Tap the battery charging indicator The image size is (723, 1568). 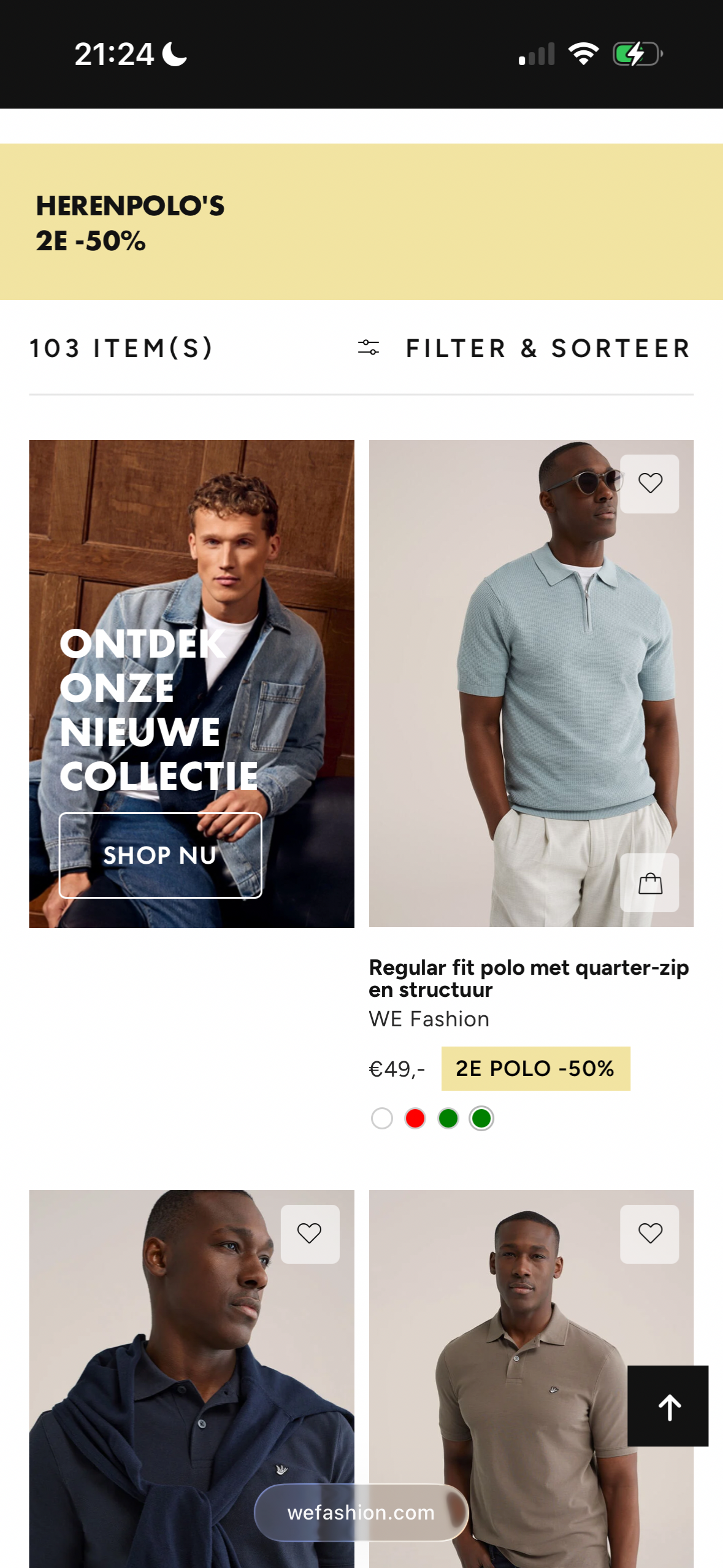[x=637, y=54]
